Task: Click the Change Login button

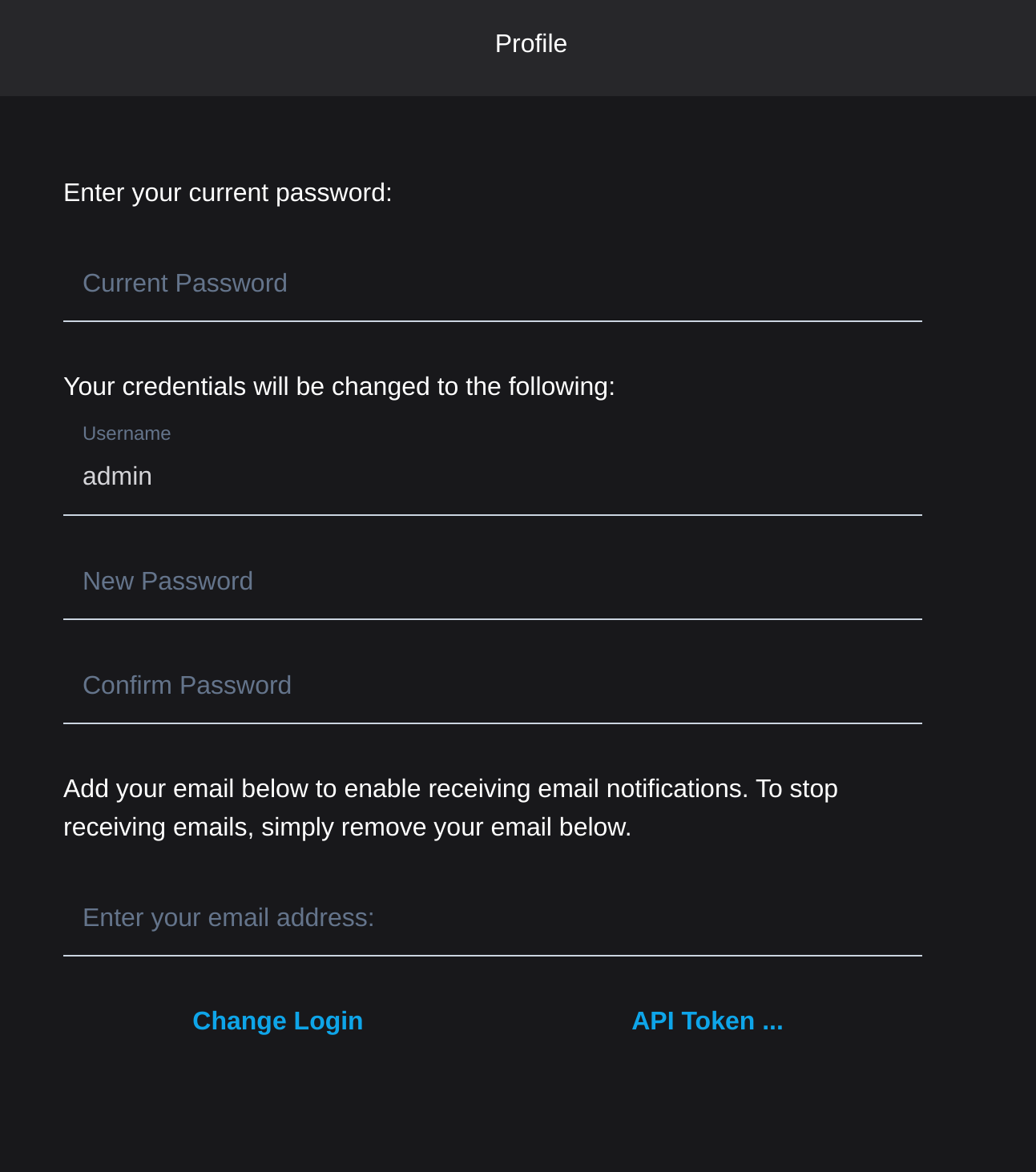Action: (278, 1021)
